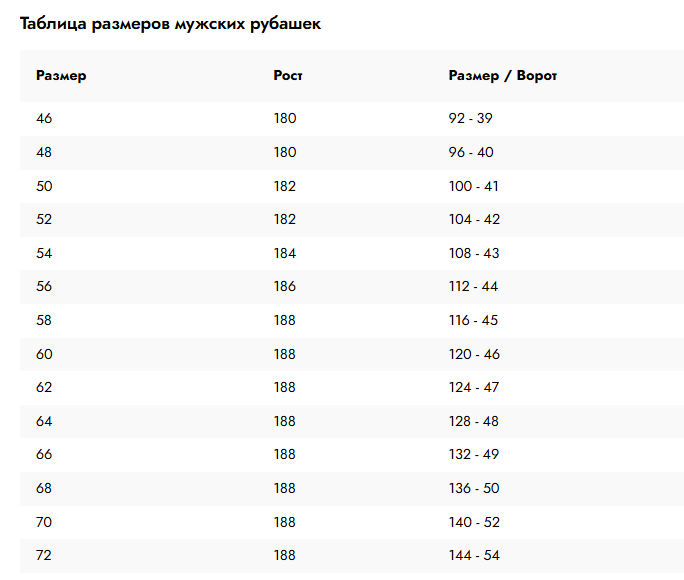Viewport: 684px width, 580px height.
Task: Click height value 186
Action: click(x=285, y=287)
